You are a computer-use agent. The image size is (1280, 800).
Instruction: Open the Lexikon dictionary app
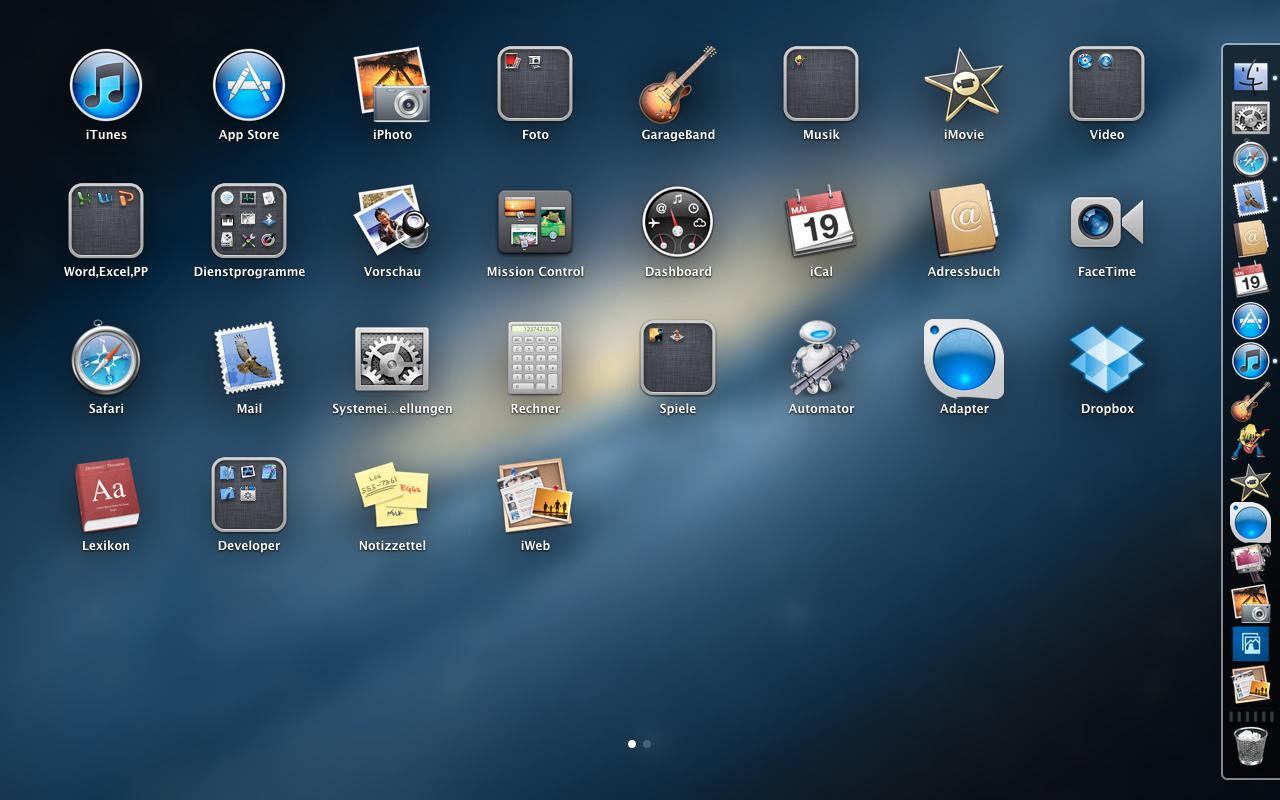106,495
